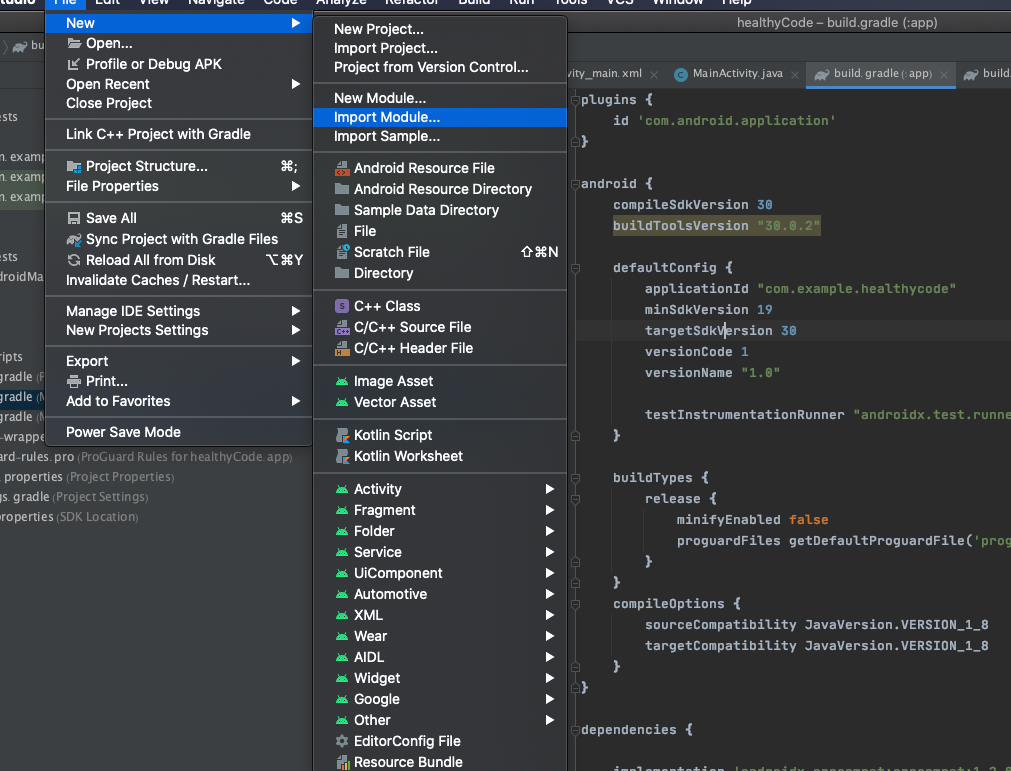Image resolution: width=1011 pixels, height=771 pixels.
Task: Expand the Widget submenu arrow
Action: pos(549,678)
